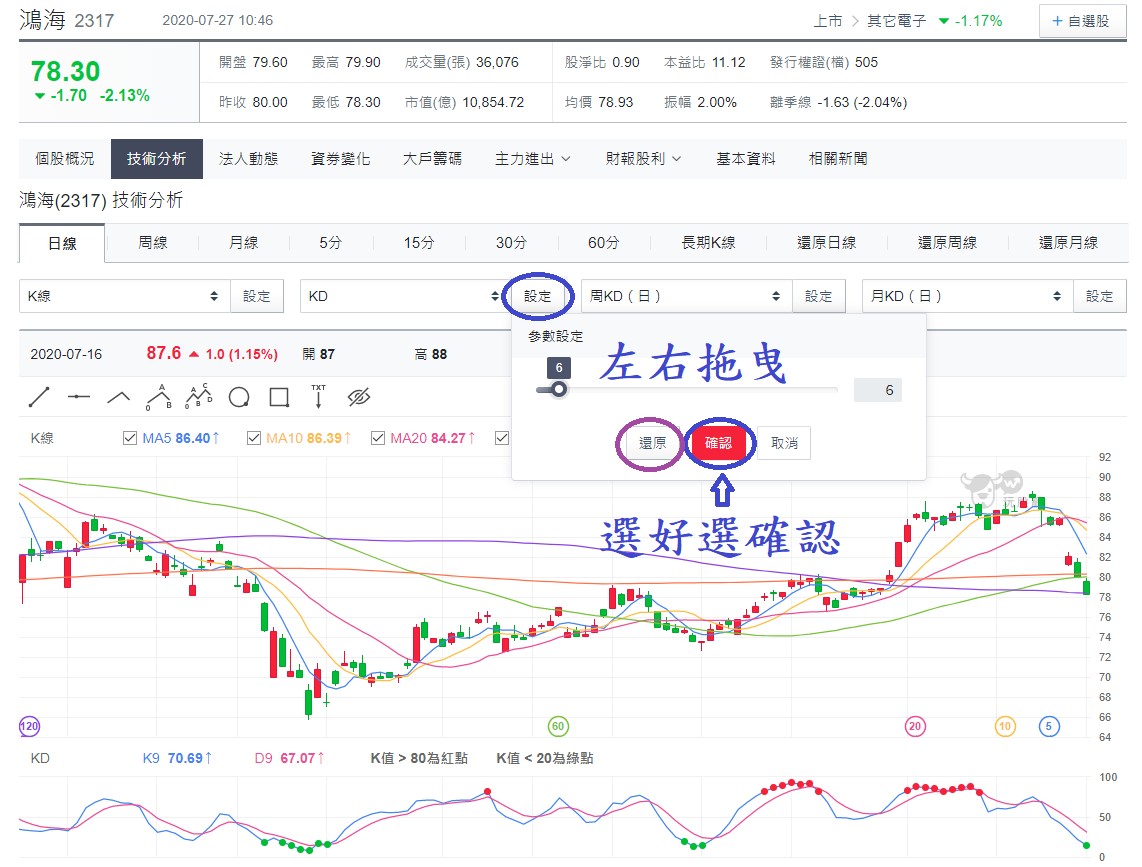This screenshot has height=867, width=1142.
Task: Open the 其它電子 category link
Action: click(x=897, y=21)
